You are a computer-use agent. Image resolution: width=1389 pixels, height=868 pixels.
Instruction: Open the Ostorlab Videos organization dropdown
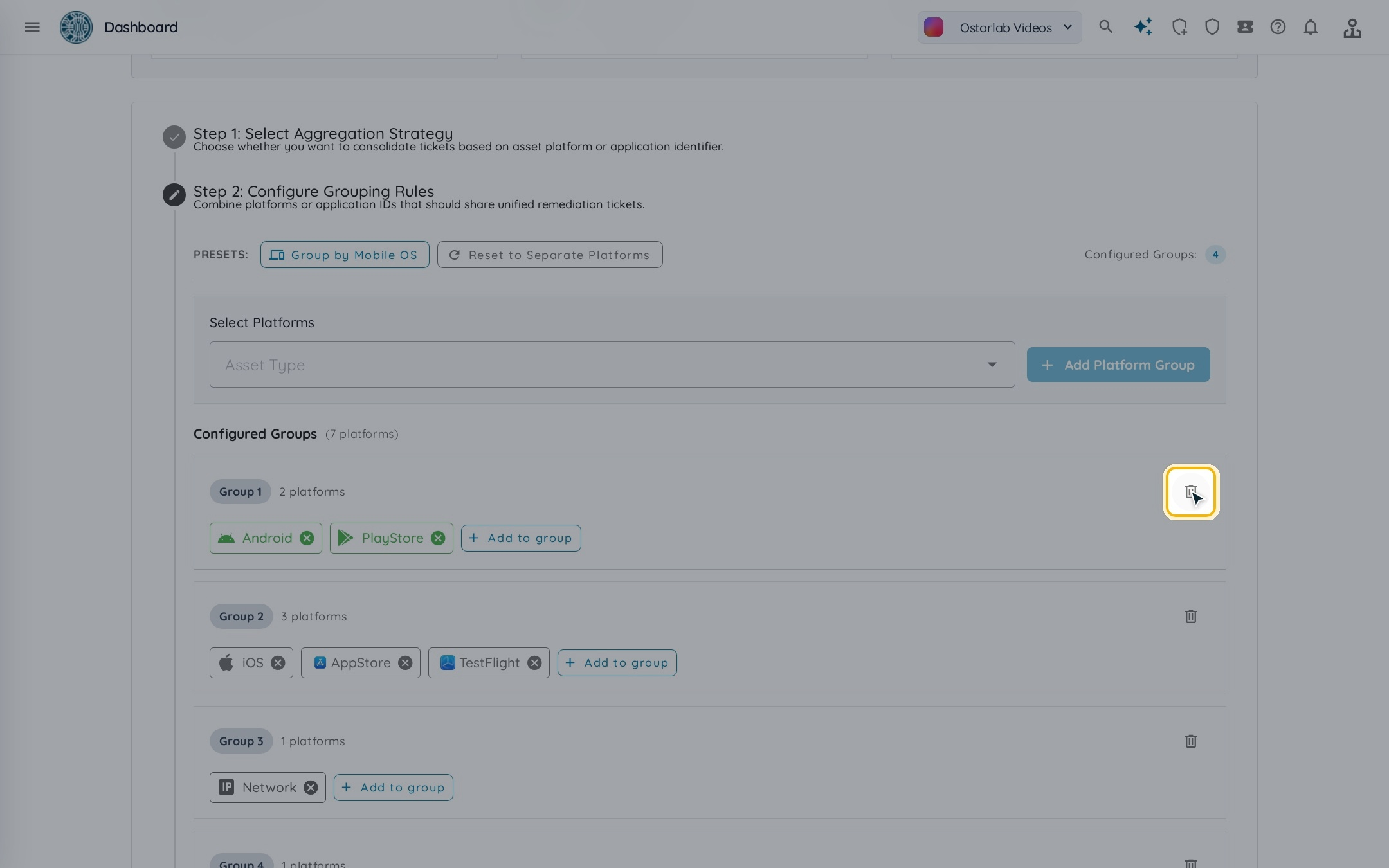[999, 27]
